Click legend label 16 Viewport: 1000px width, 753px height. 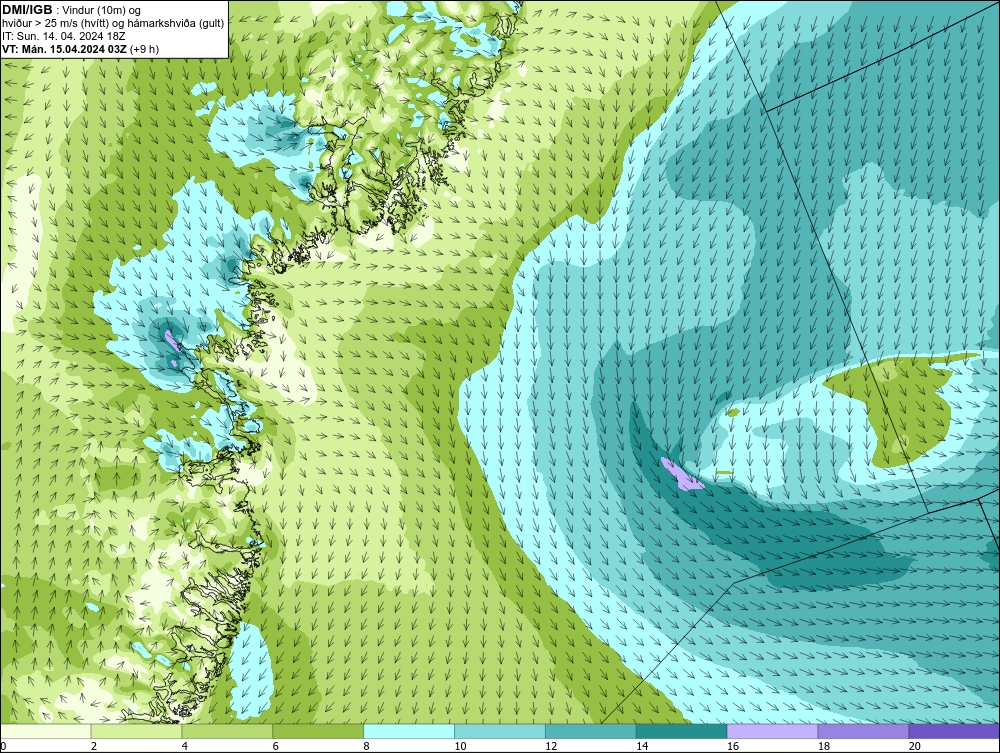point(733,746)
